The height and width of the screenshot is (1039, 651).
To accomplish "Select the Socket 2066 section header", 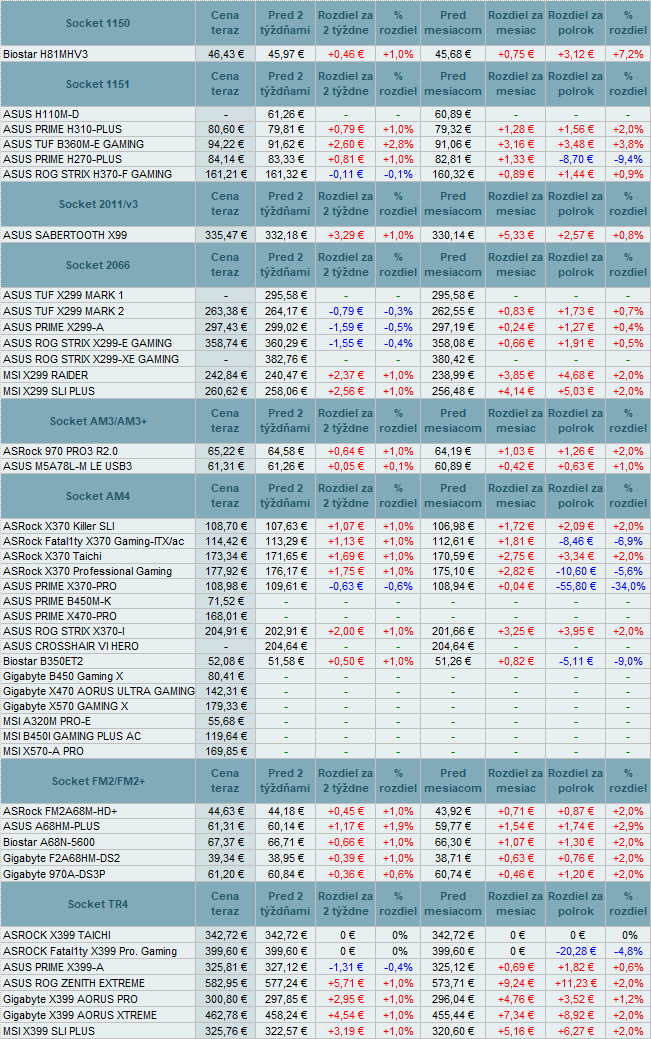I will click(97, 265).
